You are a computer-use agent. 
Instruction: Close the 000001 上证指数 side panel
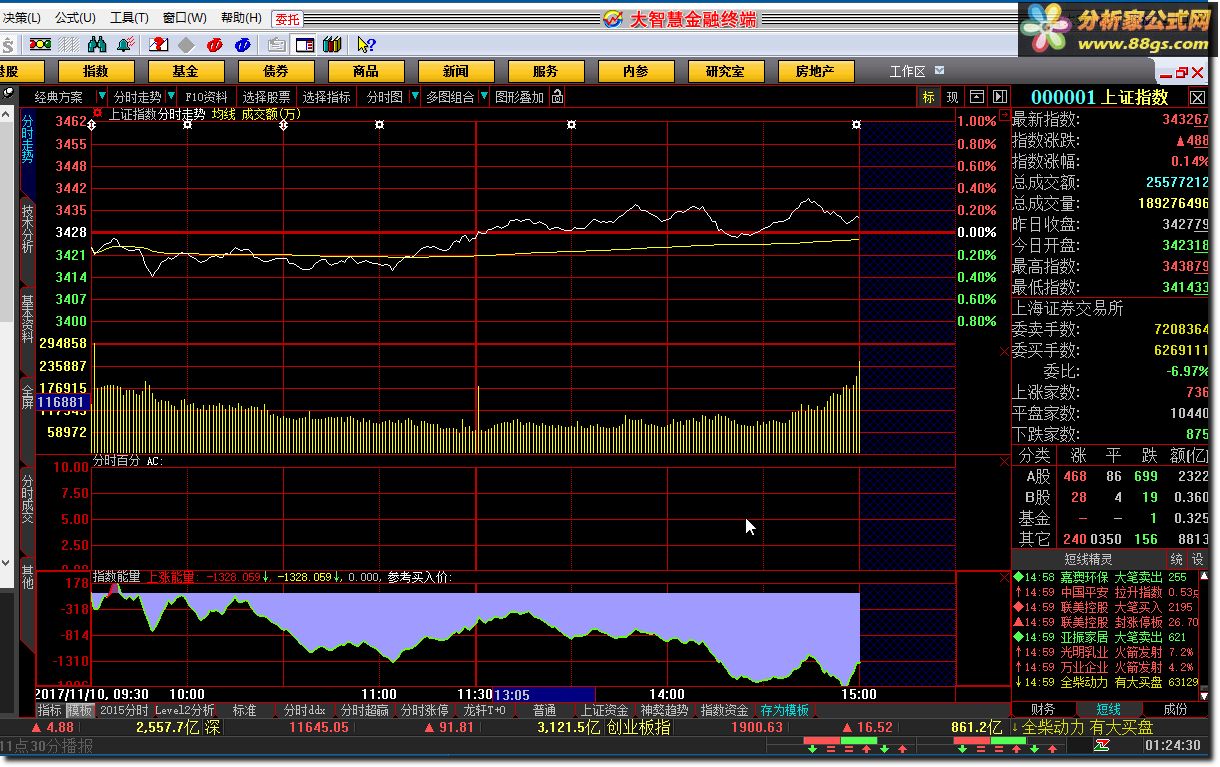coord(1197,97)
